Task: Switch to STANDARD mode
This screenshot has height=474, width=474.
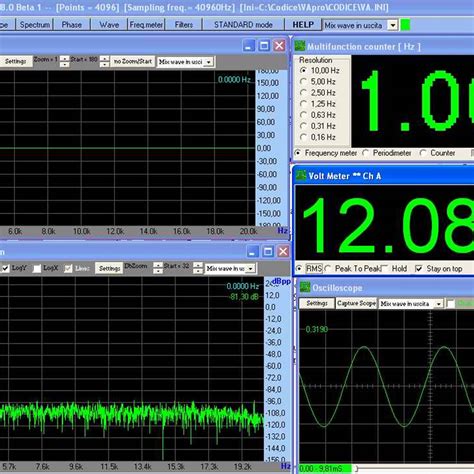Action: click(x=243, y=25)
